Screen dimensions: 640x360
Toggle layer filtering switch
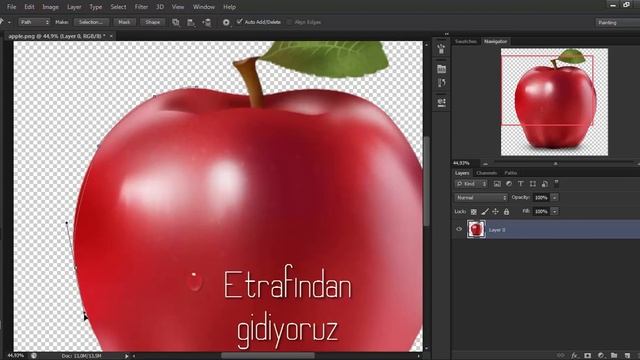(556, 183)
